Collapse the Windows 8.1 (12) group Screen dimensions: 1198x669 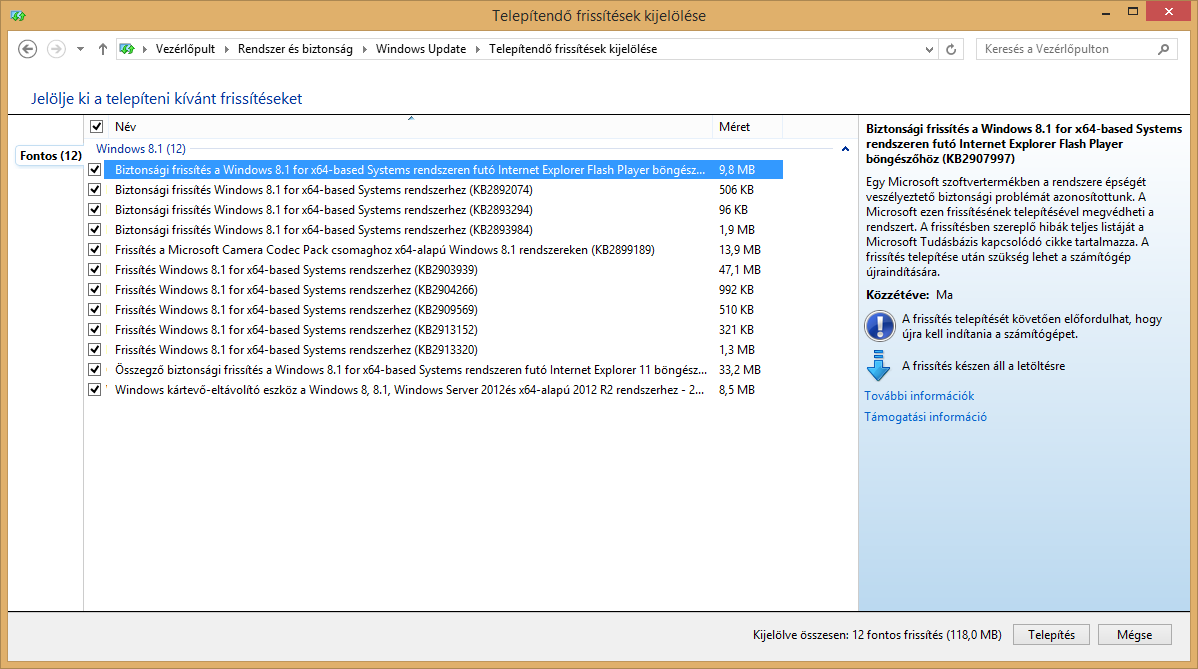point(845,149)
